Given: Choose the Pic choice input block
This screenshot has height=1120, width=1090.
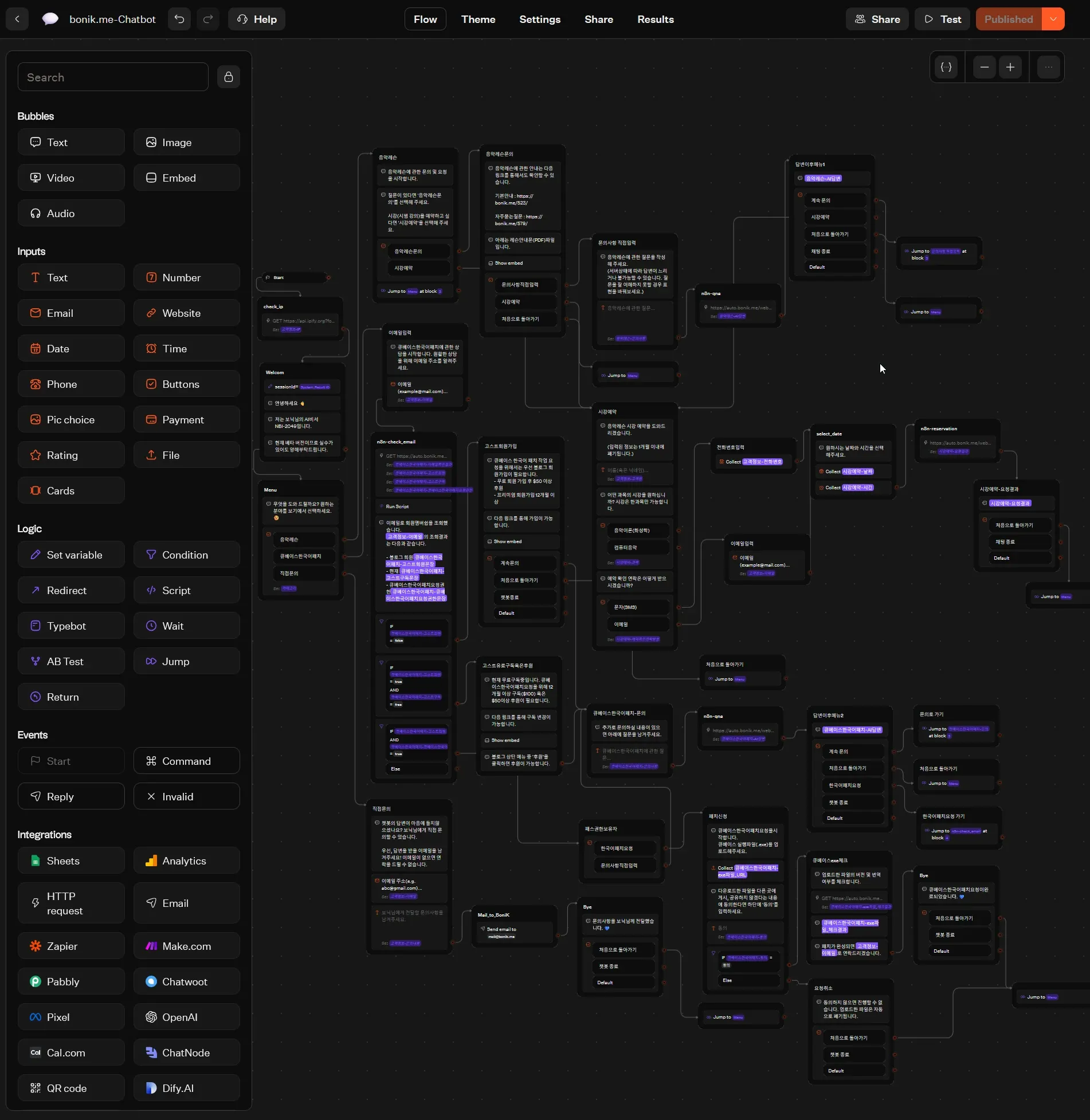Looking at the screenshot, I should coord(71,419).
